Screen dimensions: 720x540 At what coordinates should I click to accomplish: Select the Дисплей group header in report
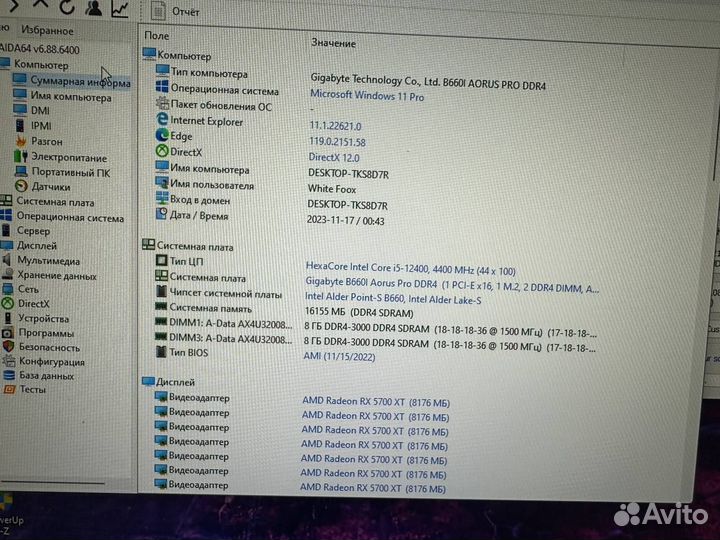tap(168, 382)
